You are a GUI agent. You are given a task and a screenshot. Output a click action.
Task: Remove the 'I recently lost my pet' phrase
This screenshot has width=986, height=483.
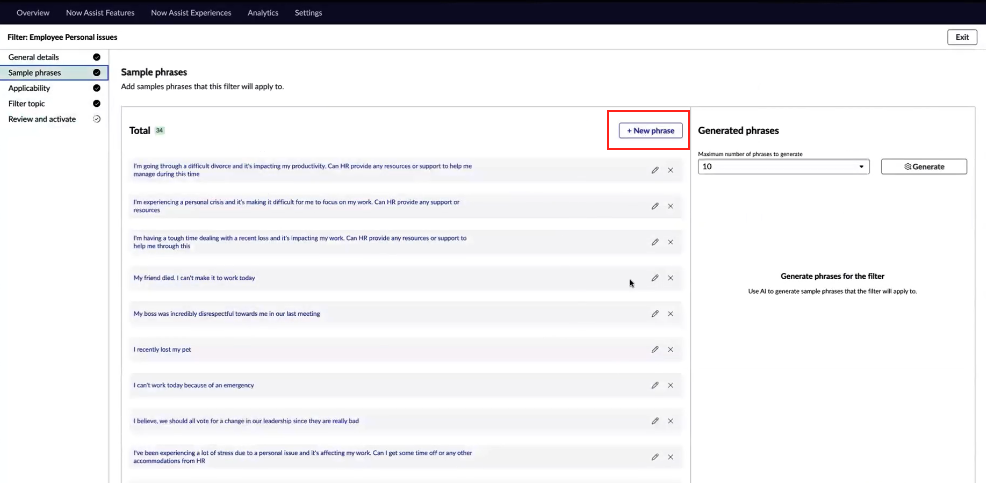click(670, 349)
